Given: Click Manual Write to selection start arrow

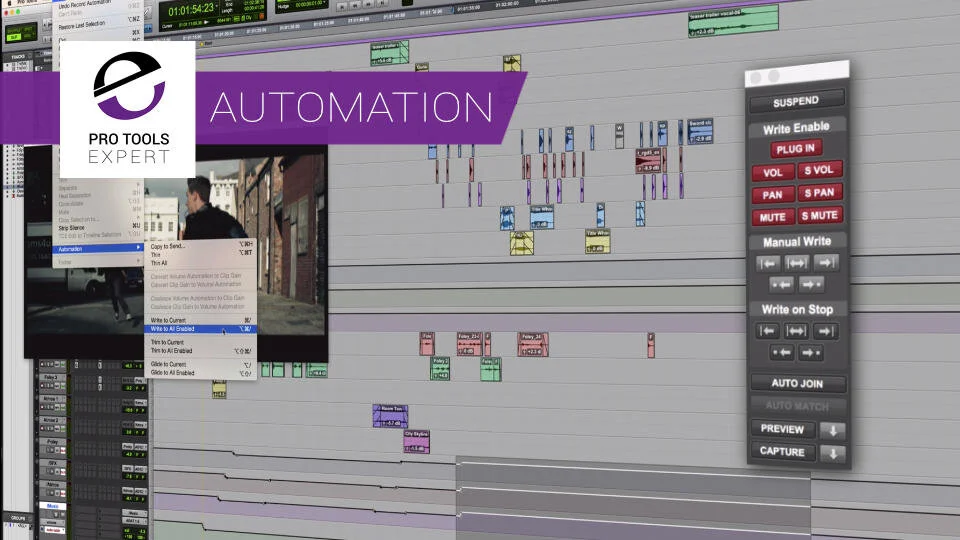Looking at the screenshot, I should click(x=768, y=263).
